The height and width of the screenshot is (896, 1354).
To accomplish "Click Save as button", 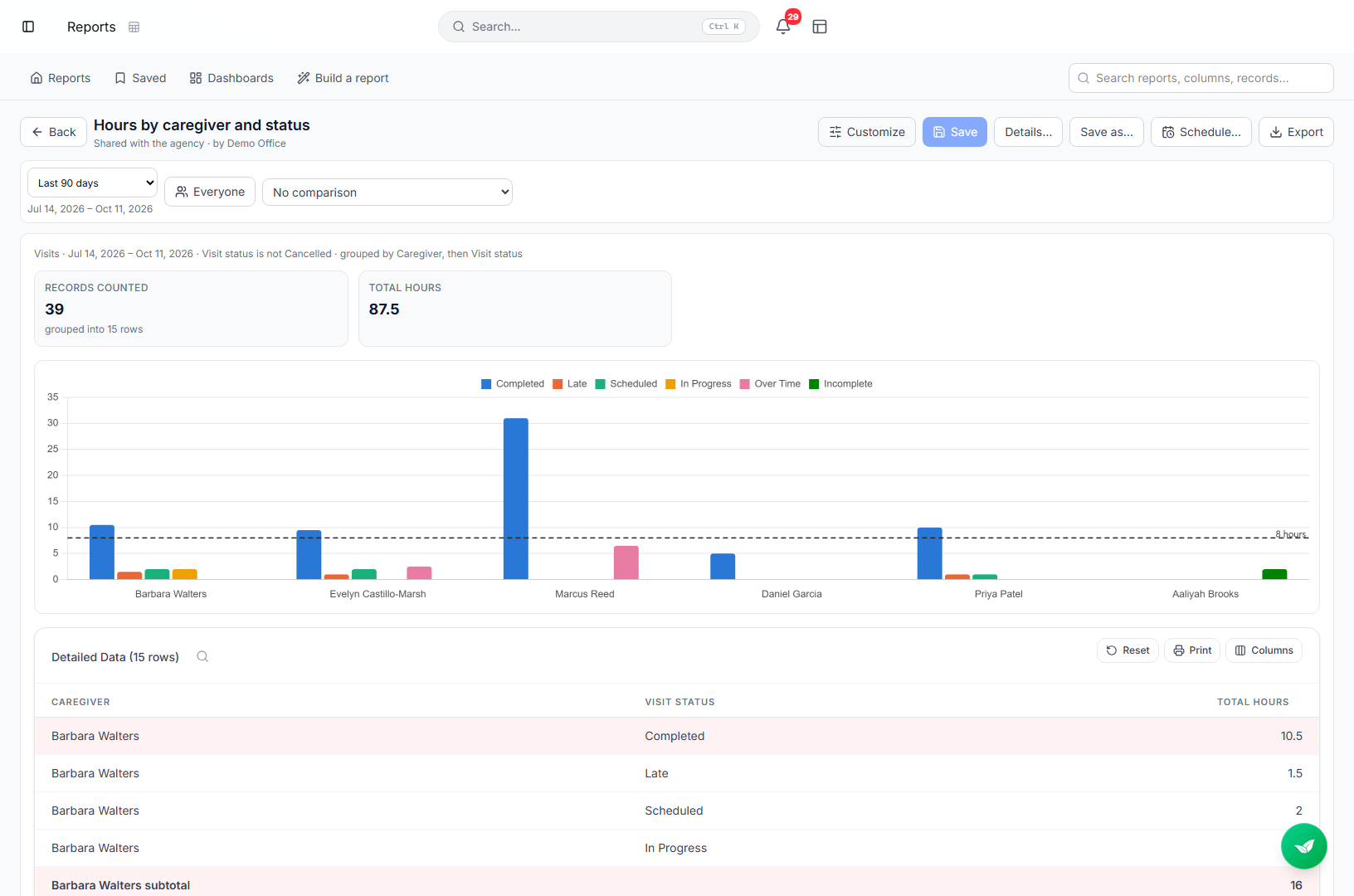I will [1107, 132].
